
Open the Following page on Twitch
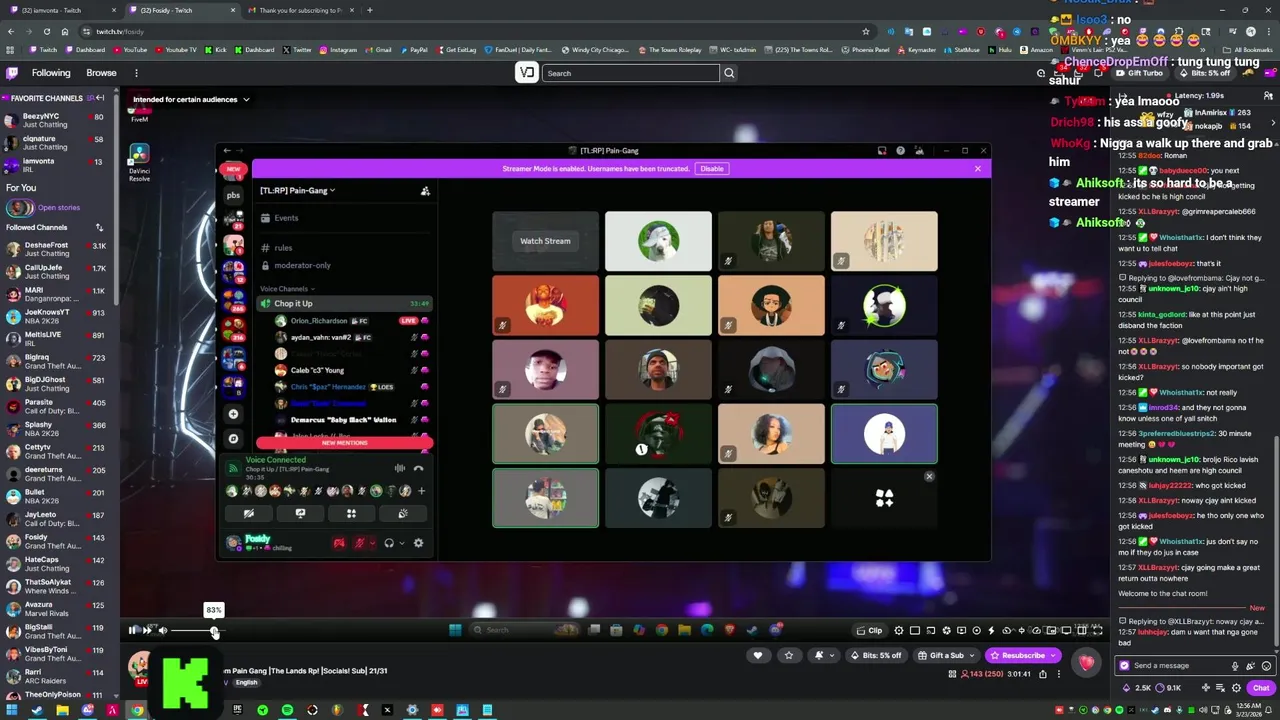(51, 73)
